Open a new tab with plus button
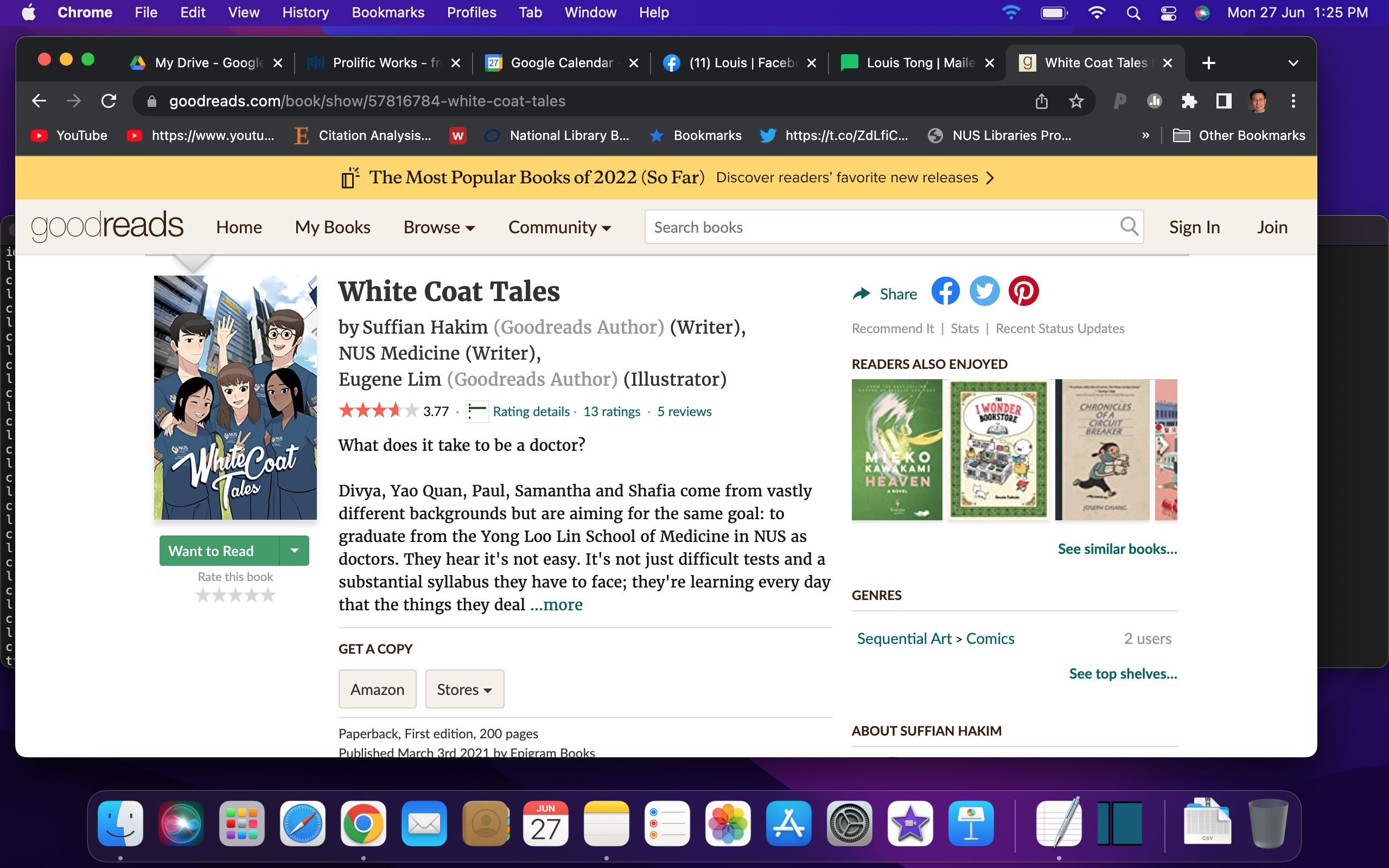 1208,62
